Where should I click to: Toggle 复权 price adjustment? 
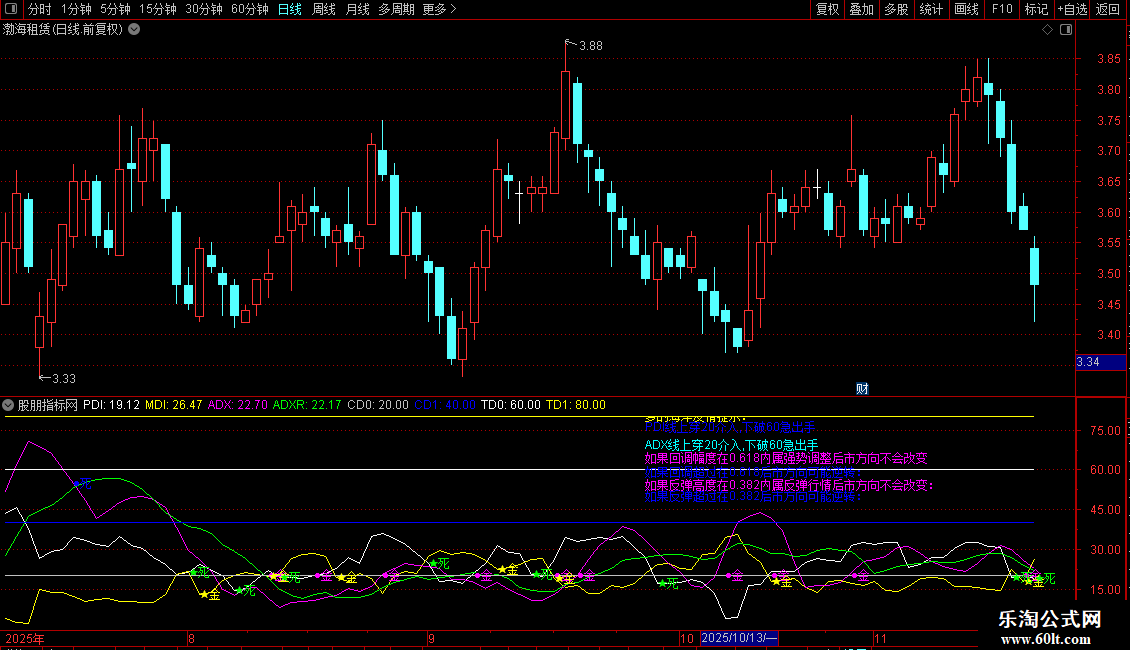(x=827, y=10)
